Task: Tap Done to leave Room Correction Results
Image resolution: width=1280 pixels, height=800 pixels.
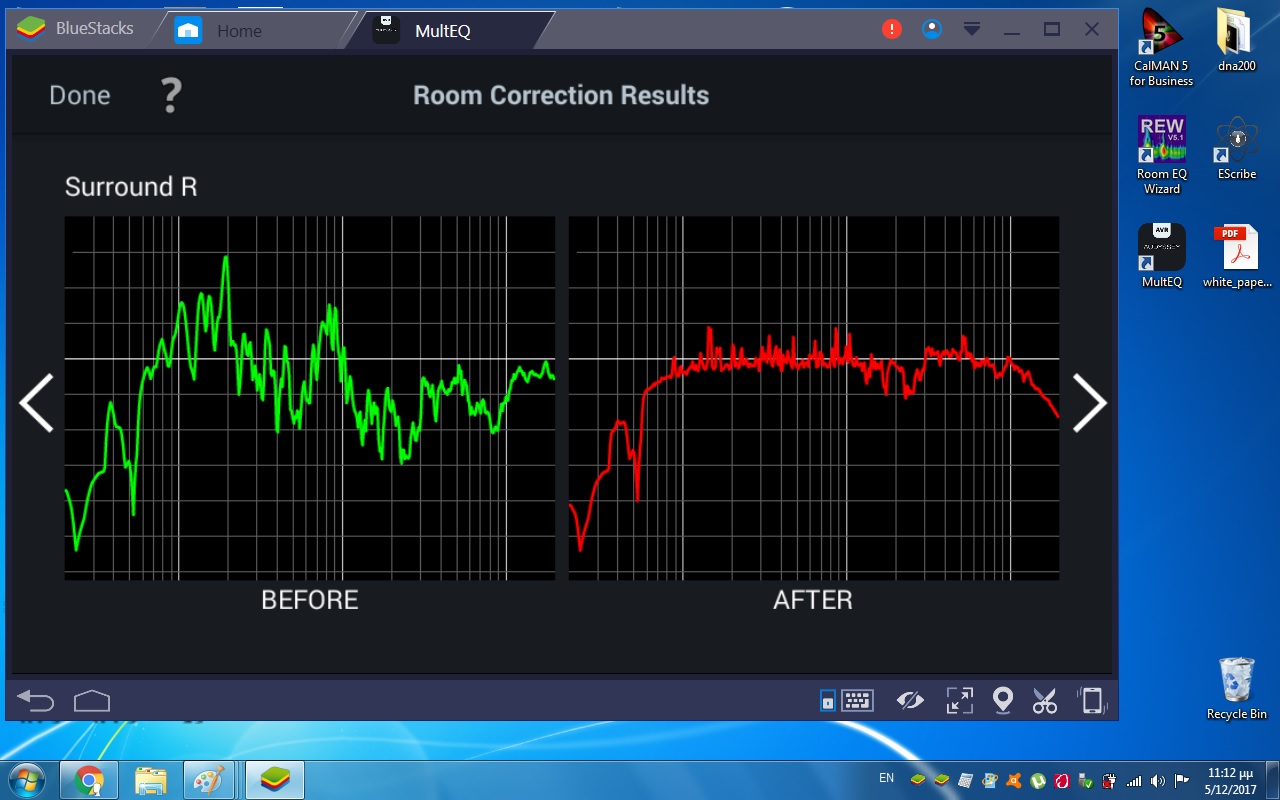Action: click(x=80, y=96)
